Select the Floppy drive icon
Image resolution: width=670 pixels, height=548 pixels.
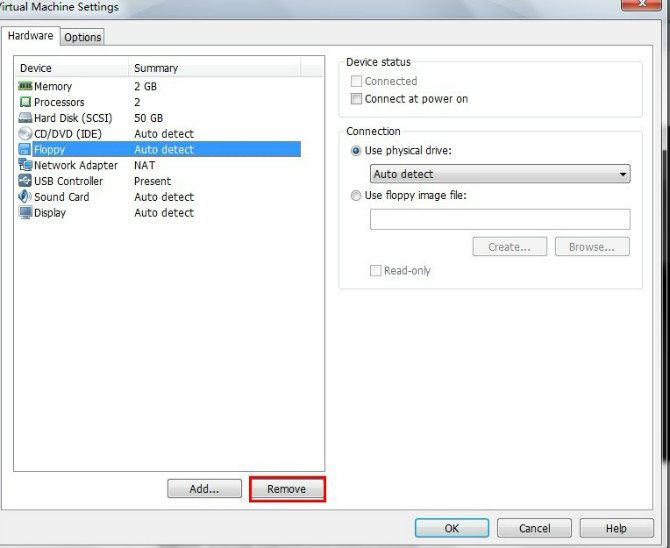click(25, 150)
